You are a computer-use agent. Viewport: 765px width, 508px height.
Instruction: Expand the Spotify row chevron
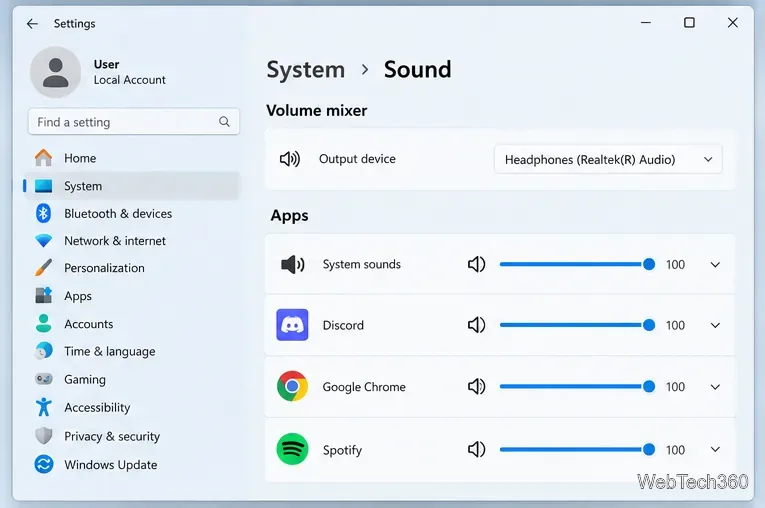click(x=715, y=449)
